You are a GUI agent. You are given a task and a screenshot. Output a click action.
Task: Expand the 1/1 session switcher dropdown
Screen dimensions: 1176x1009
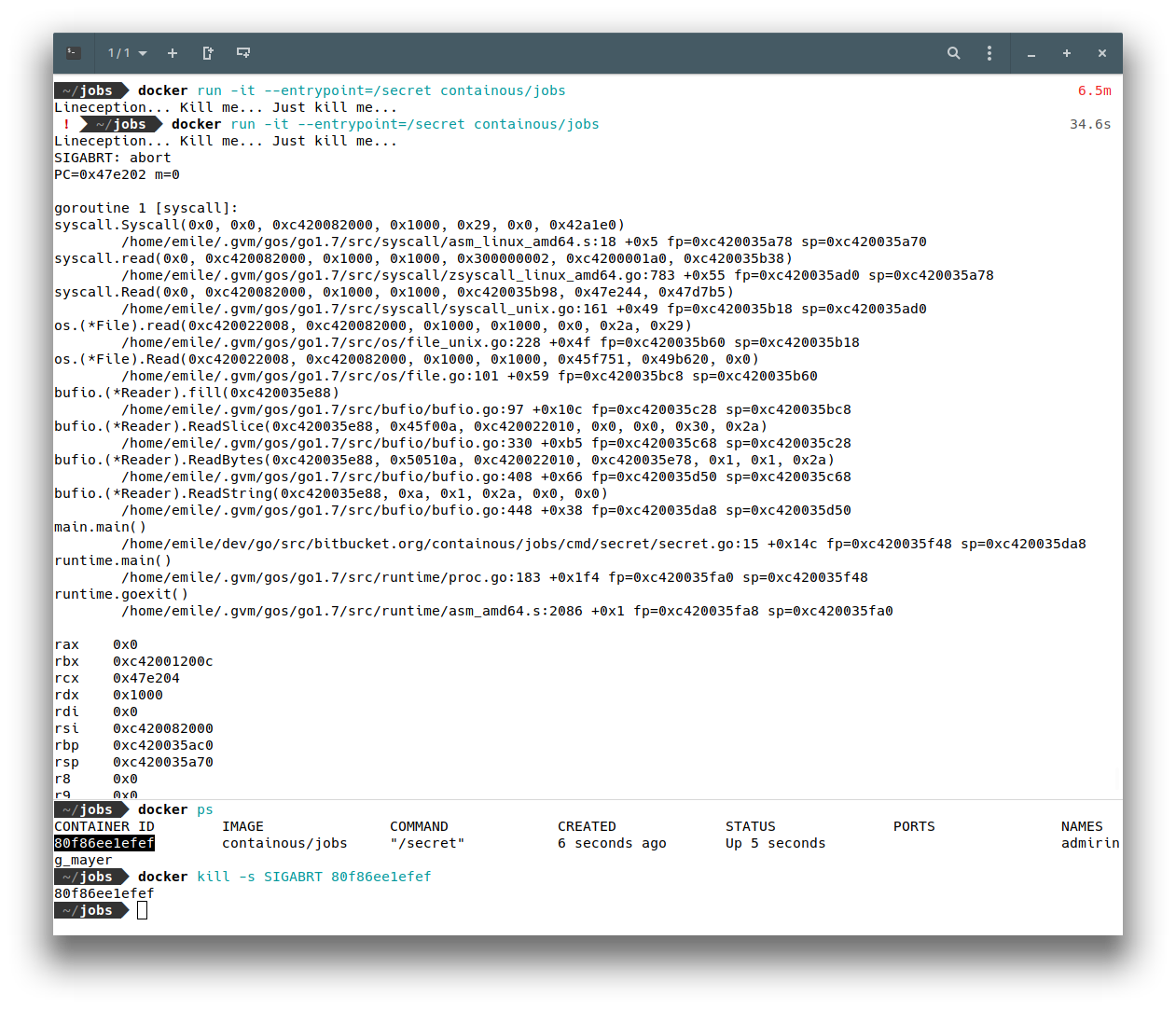[x=127, y=53]
